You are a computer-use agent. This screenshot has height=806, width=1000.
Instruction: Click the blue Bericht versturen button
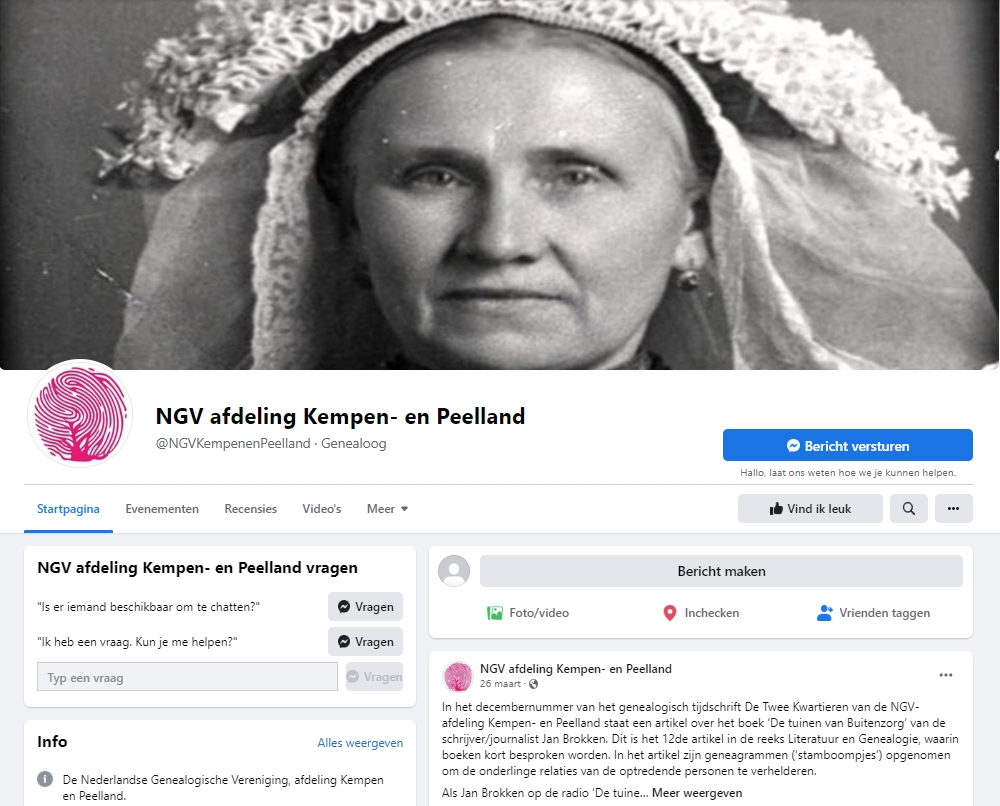[848, 445]
